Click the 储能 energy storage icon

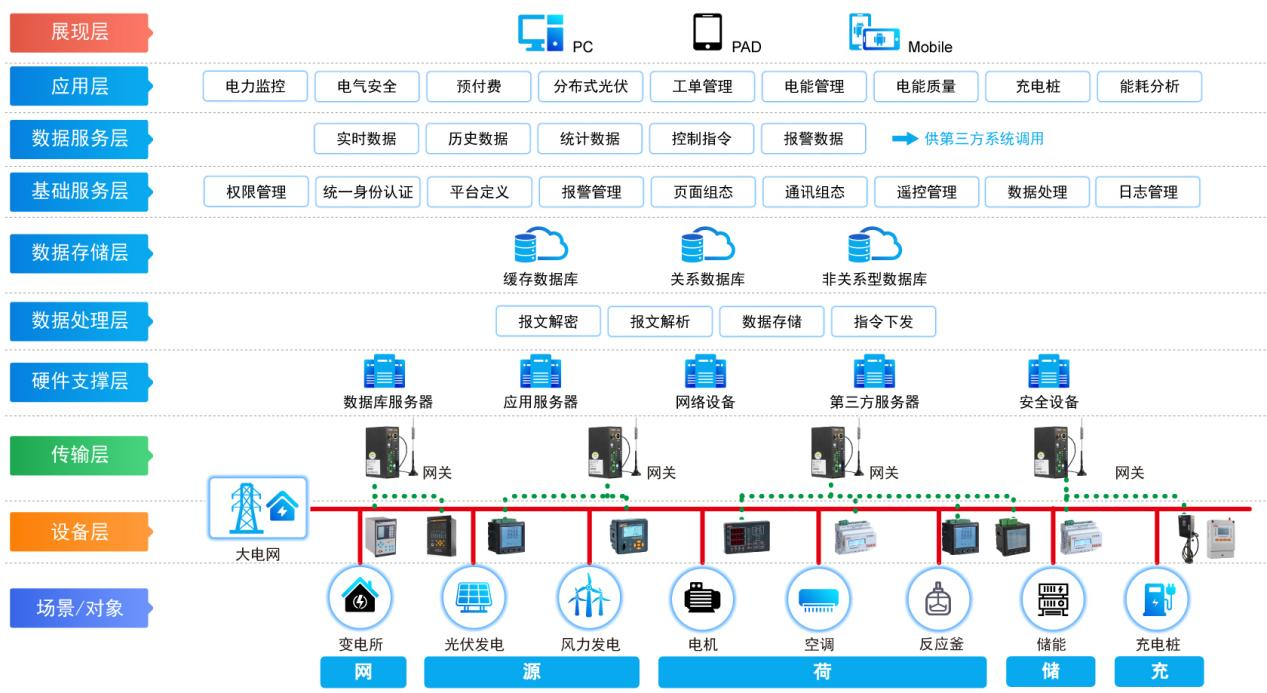(1050, 598)
